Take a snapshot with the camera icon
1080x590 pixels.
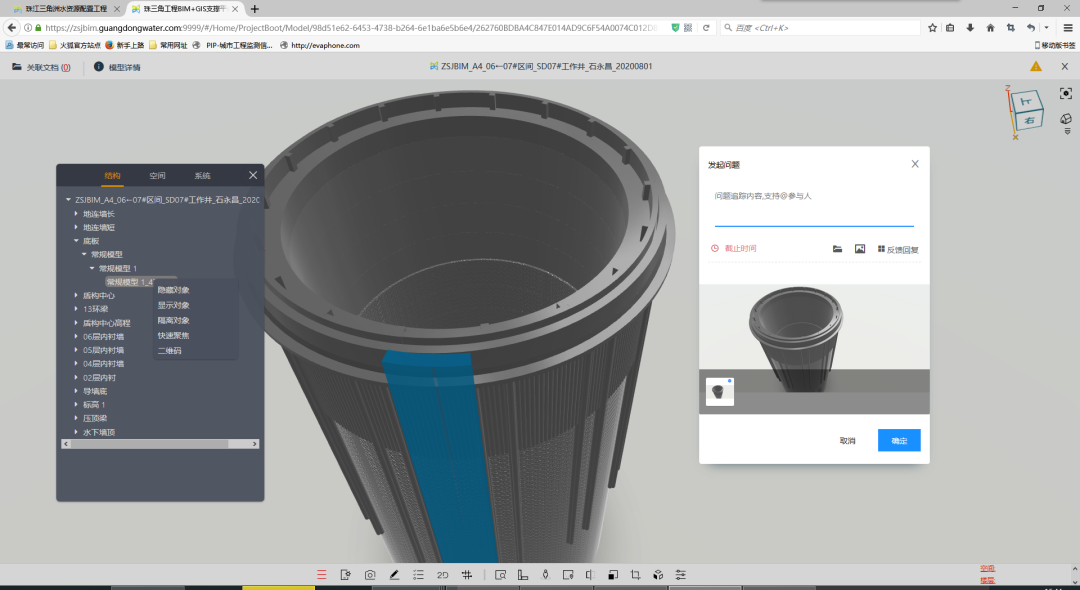coord(370,575)
